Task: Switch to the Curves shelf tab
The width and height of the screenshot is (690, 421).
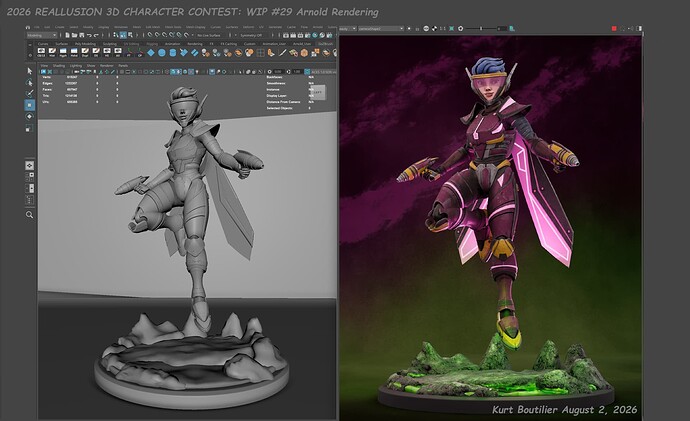Action: click(x=43, y=44)
